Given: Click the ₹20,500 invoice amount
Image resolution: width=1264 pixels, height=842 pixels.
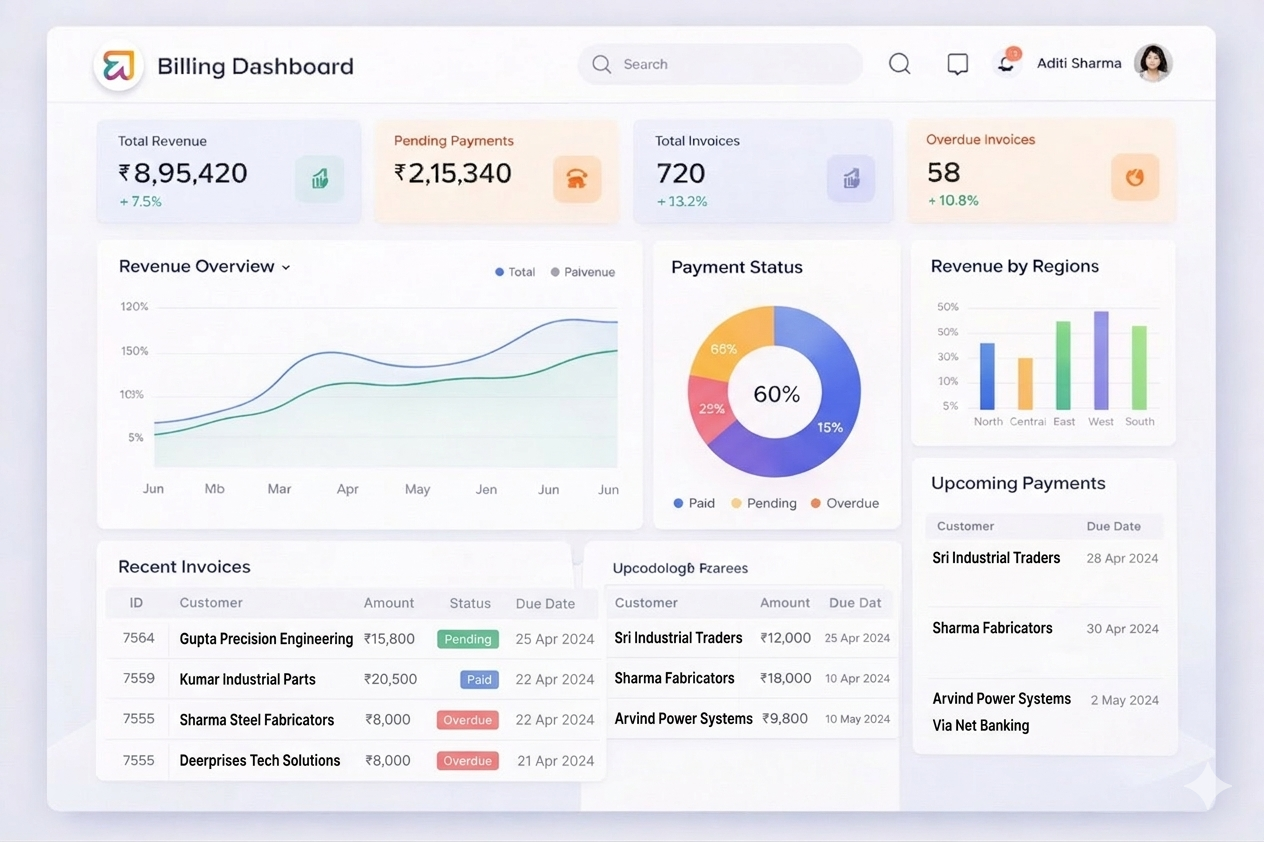Looking at the screenshot, I should click(390, 679).
